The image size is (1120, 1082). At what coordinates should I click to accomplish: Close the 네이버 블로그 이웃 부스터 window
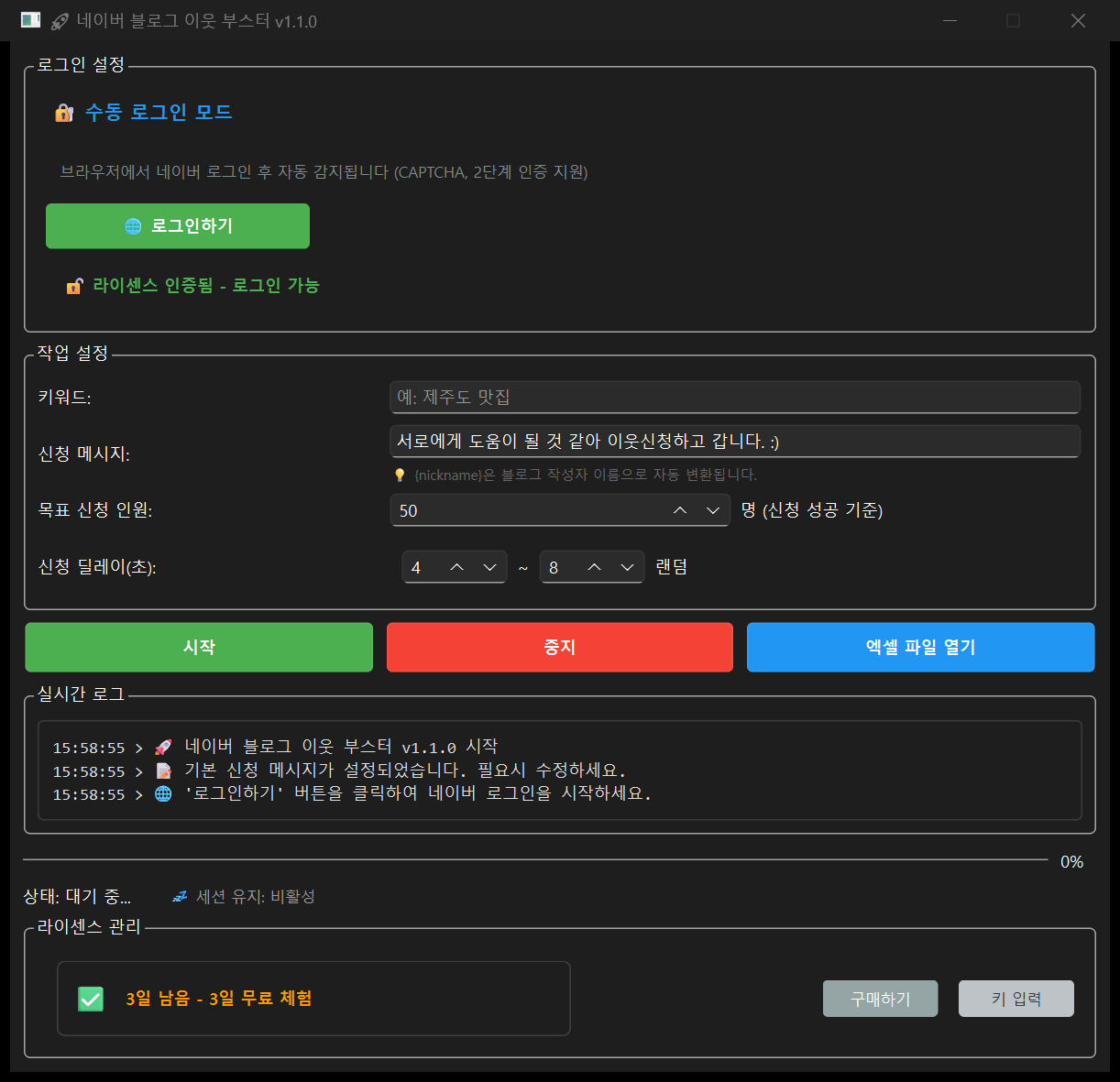click(1079, 20)
